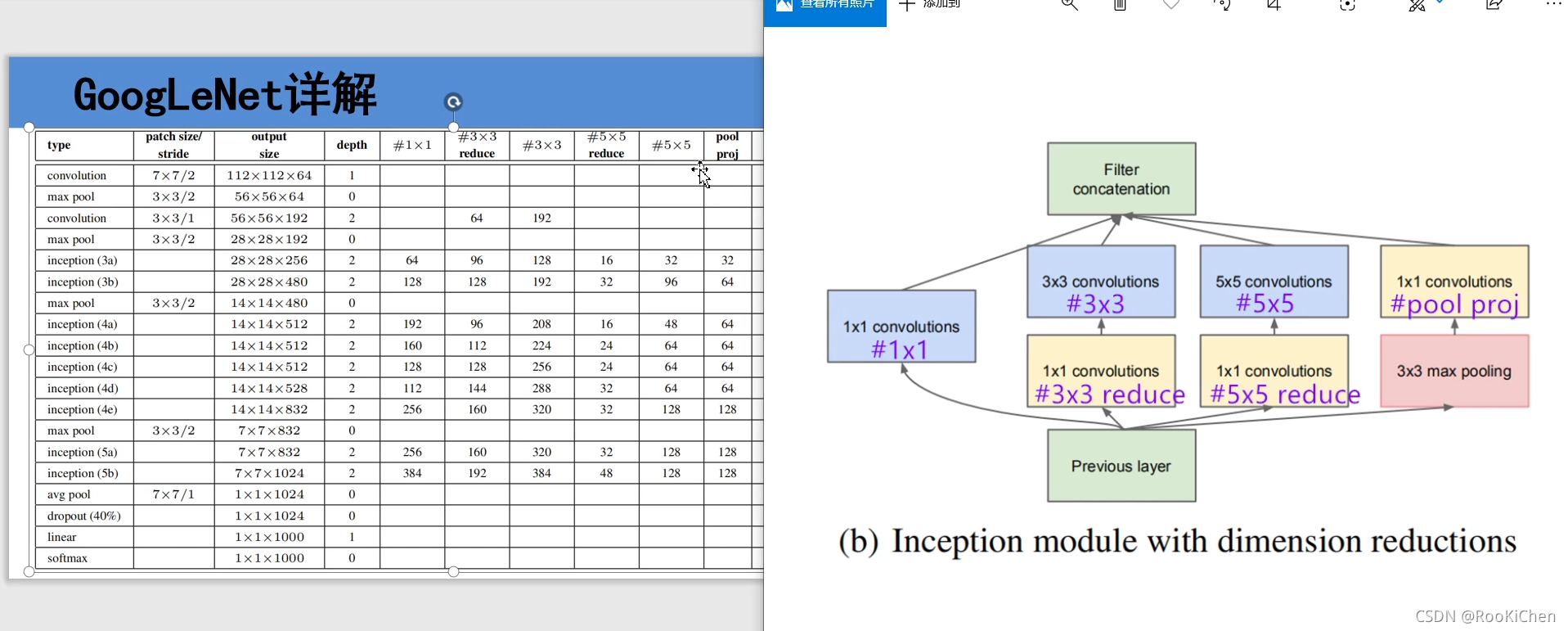Click the 'dropout (40%)' row label
The height and width of the screenshot is (631, 1568).
coord(84,516)
